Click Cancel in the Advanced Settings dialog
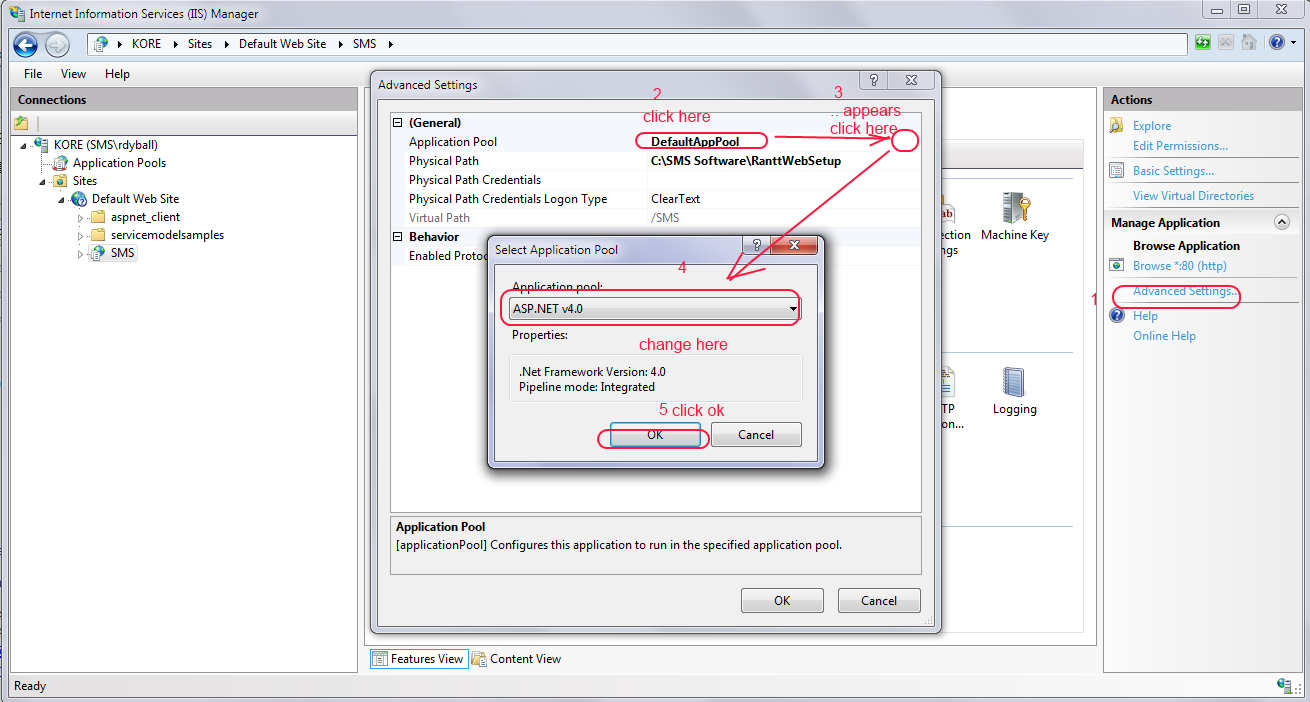 coord(878,600)
